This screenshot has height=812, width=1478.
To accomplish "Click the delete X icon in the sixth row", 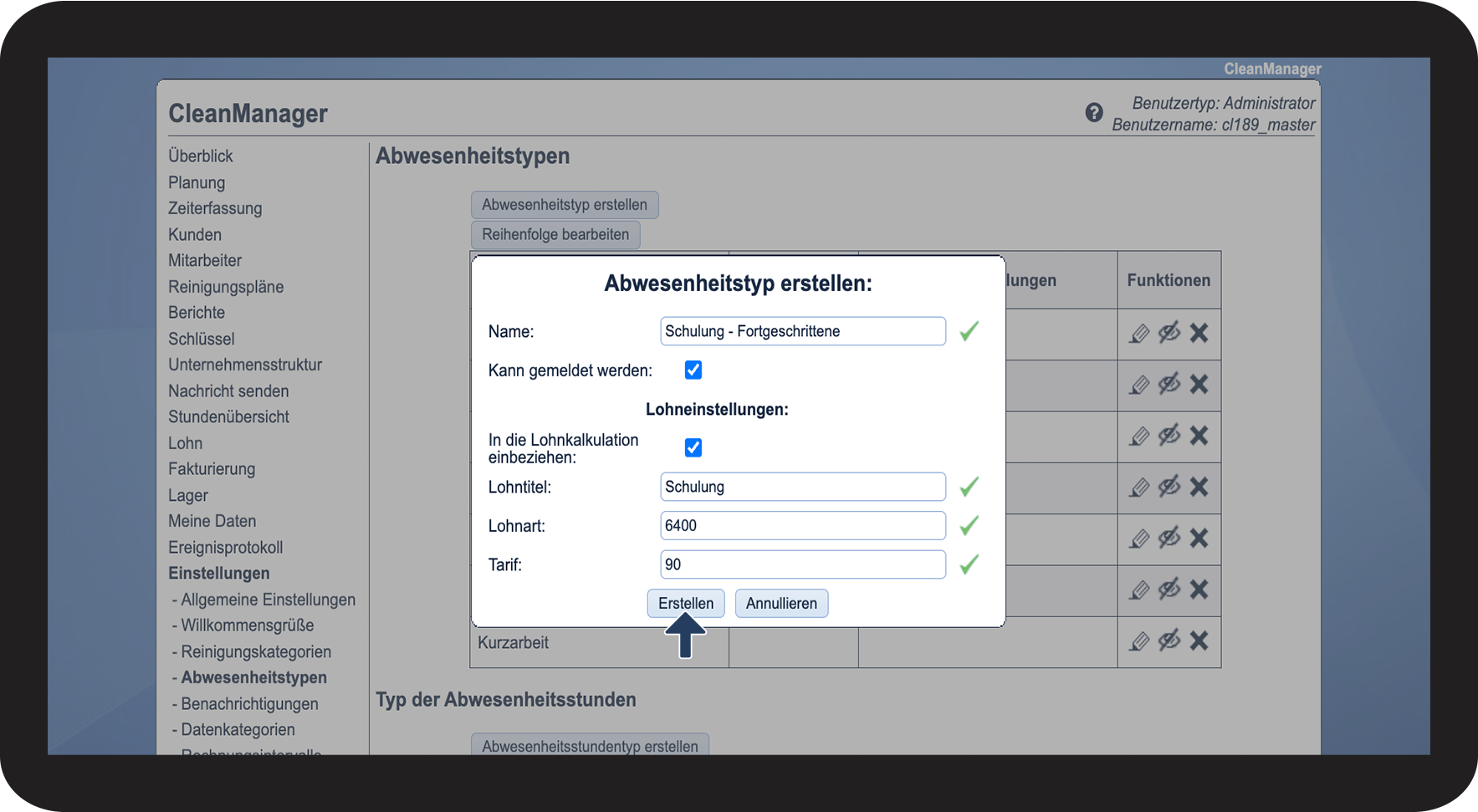I will tap(1199, 590).
